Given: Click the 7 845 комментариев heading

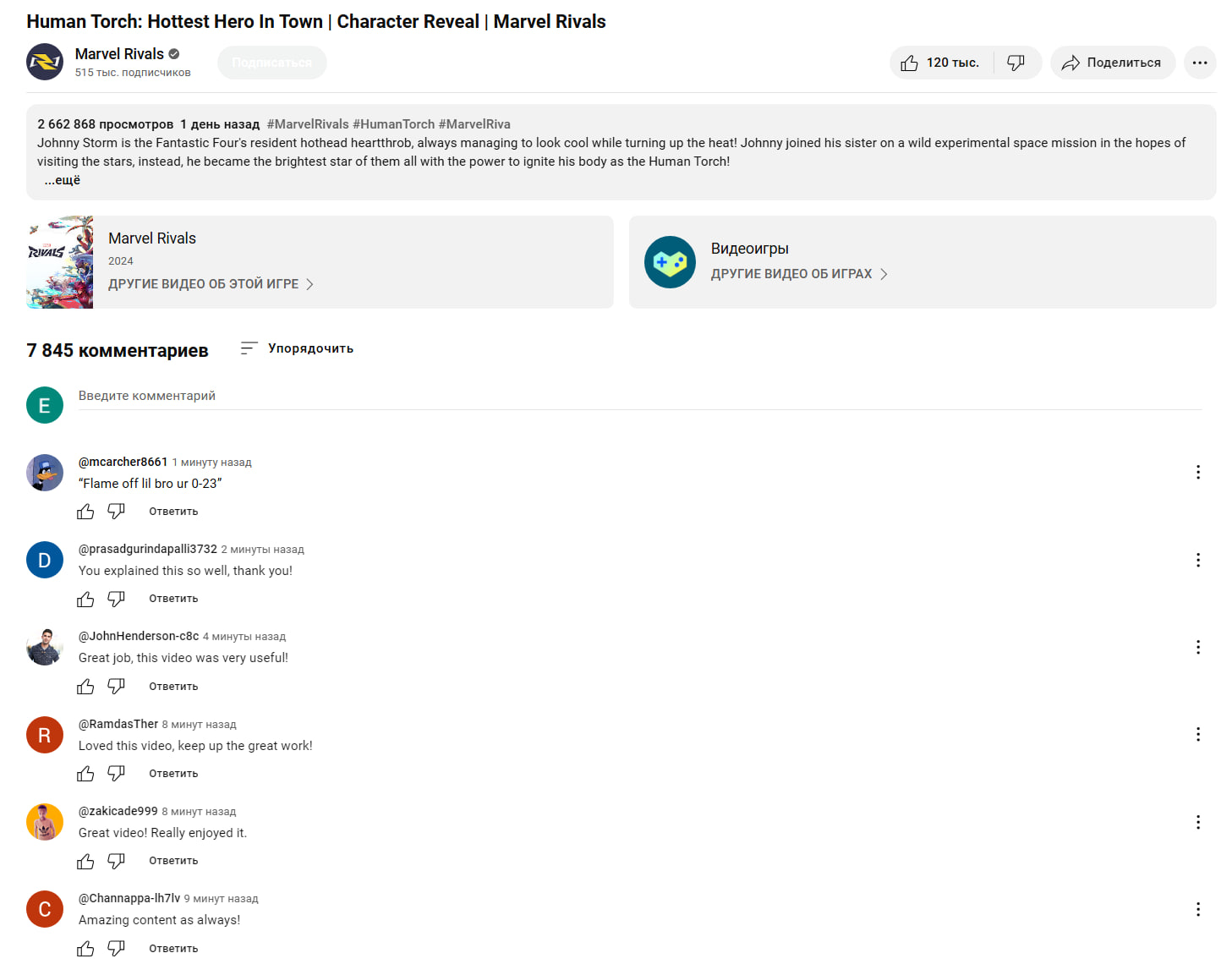Looking at the screenshot, I should [118, 350].
